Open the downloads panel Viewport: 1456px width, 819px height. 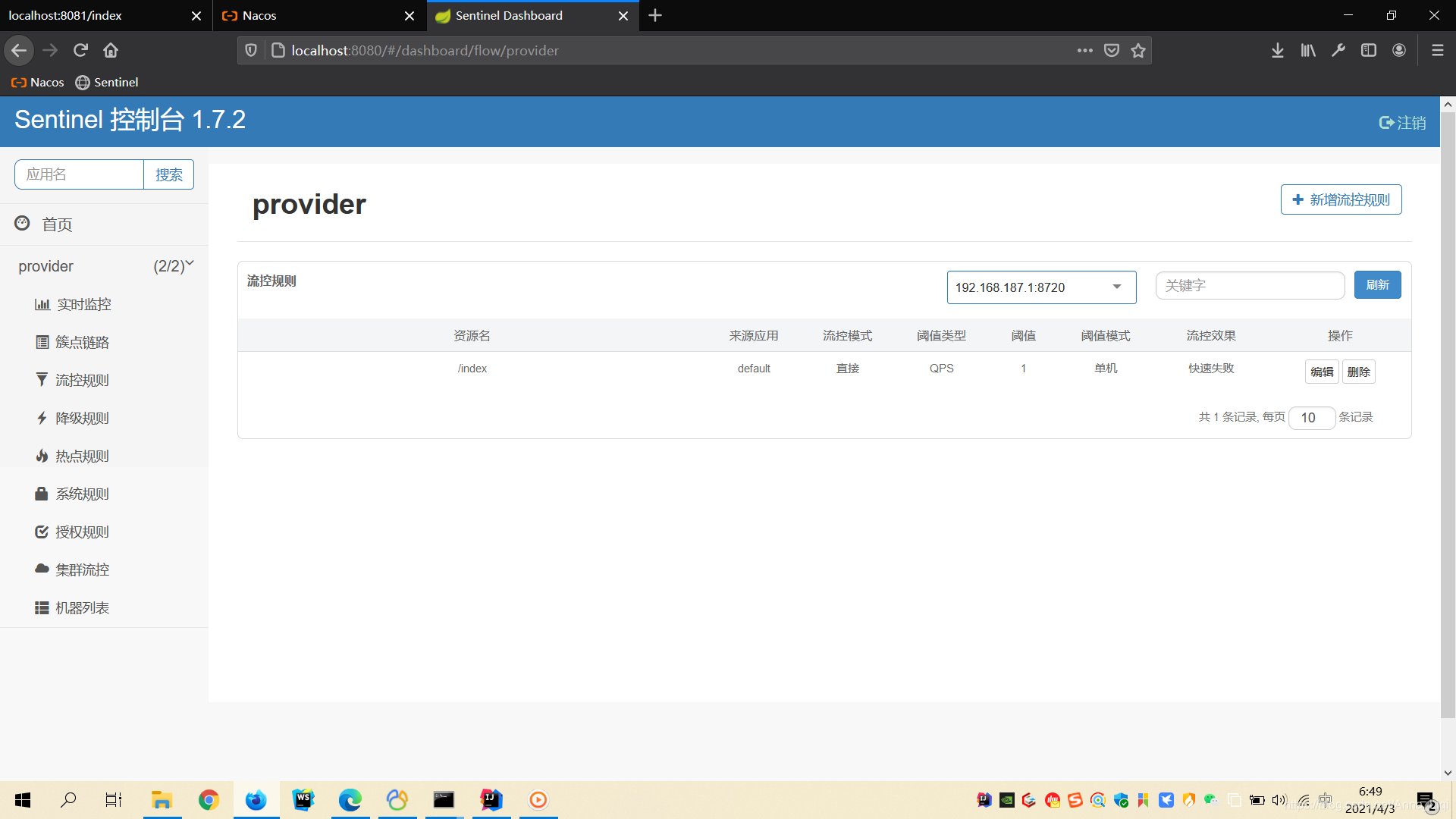click(1278, 50)
